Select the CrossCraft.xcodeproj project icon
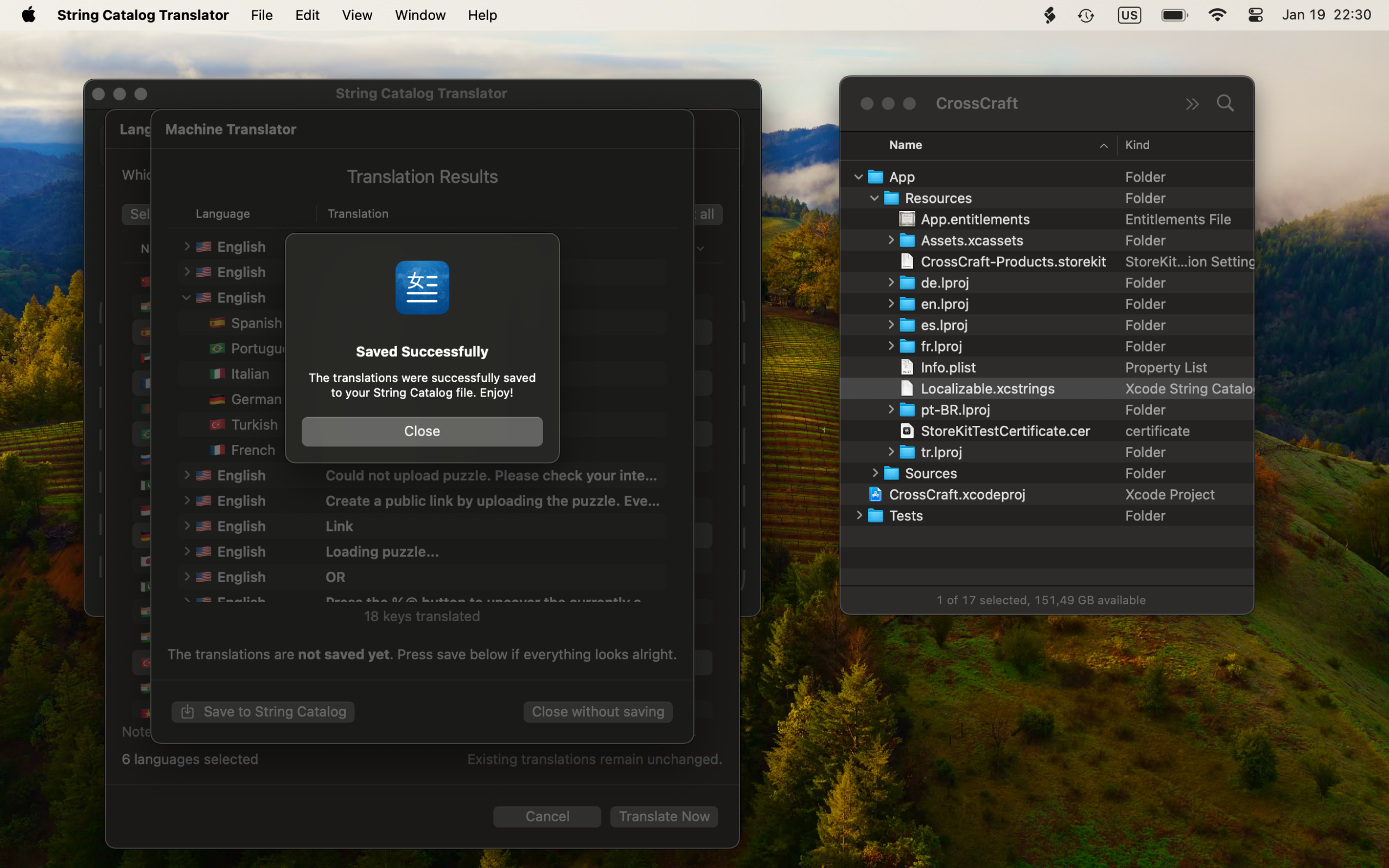The height and width of the screenshot is (868, 1389). pos(875,494)
